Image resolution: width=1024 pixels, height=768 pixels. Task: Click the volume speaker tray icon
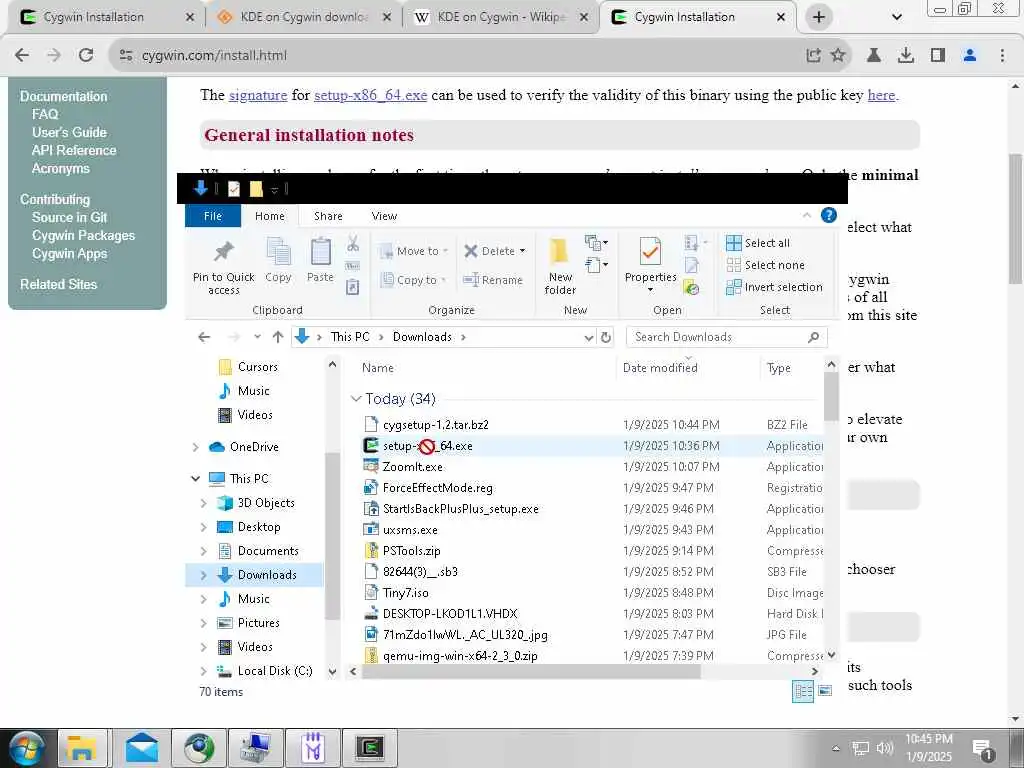click(x=884, y=748)
